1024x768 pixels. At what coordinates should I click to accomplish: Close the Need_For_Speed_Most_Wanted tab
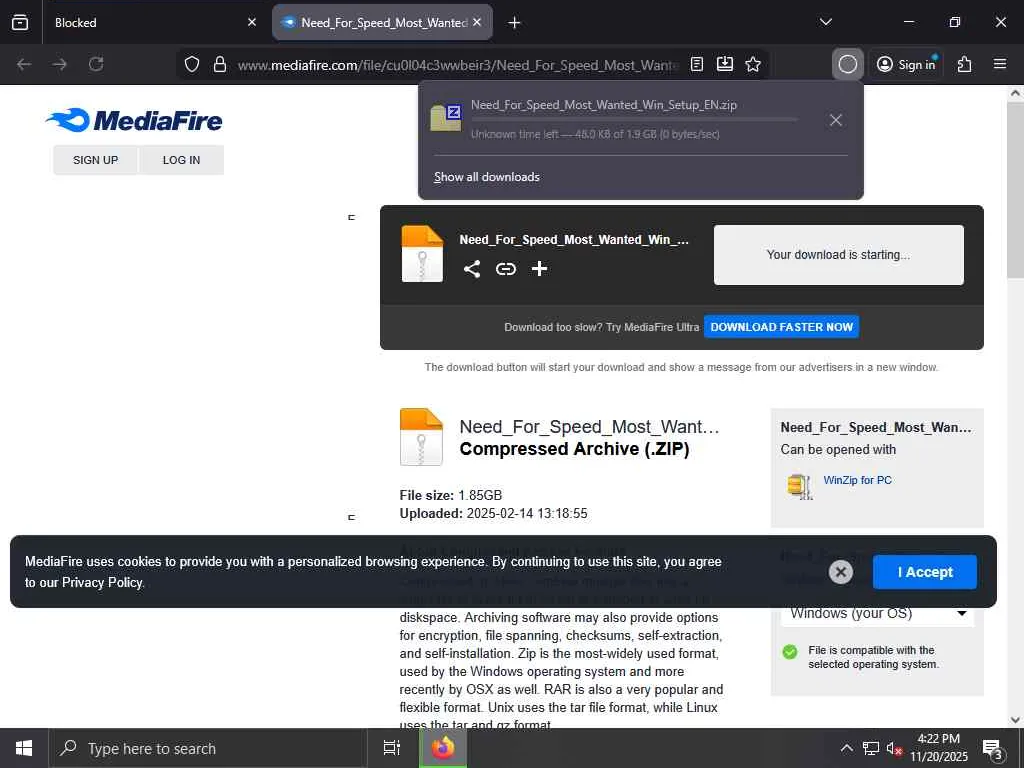pos(477,22)
